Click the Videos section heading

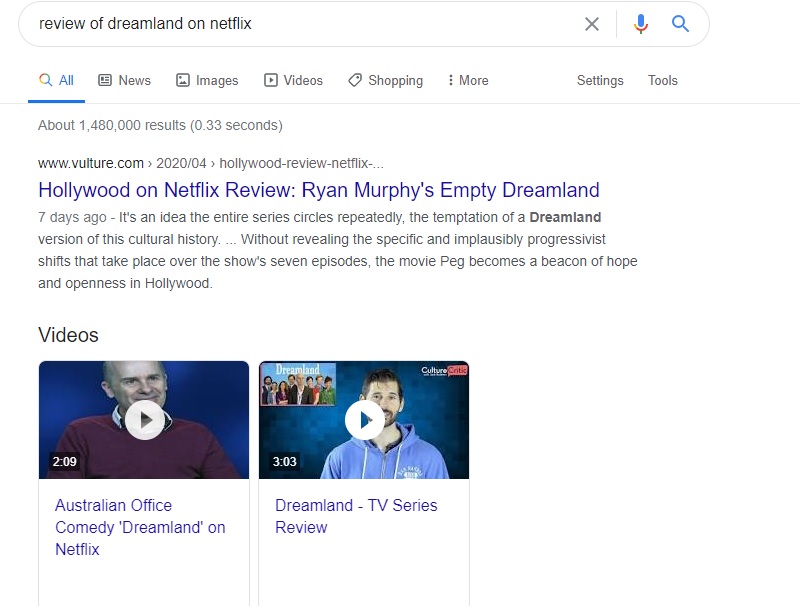coord(68,335)
